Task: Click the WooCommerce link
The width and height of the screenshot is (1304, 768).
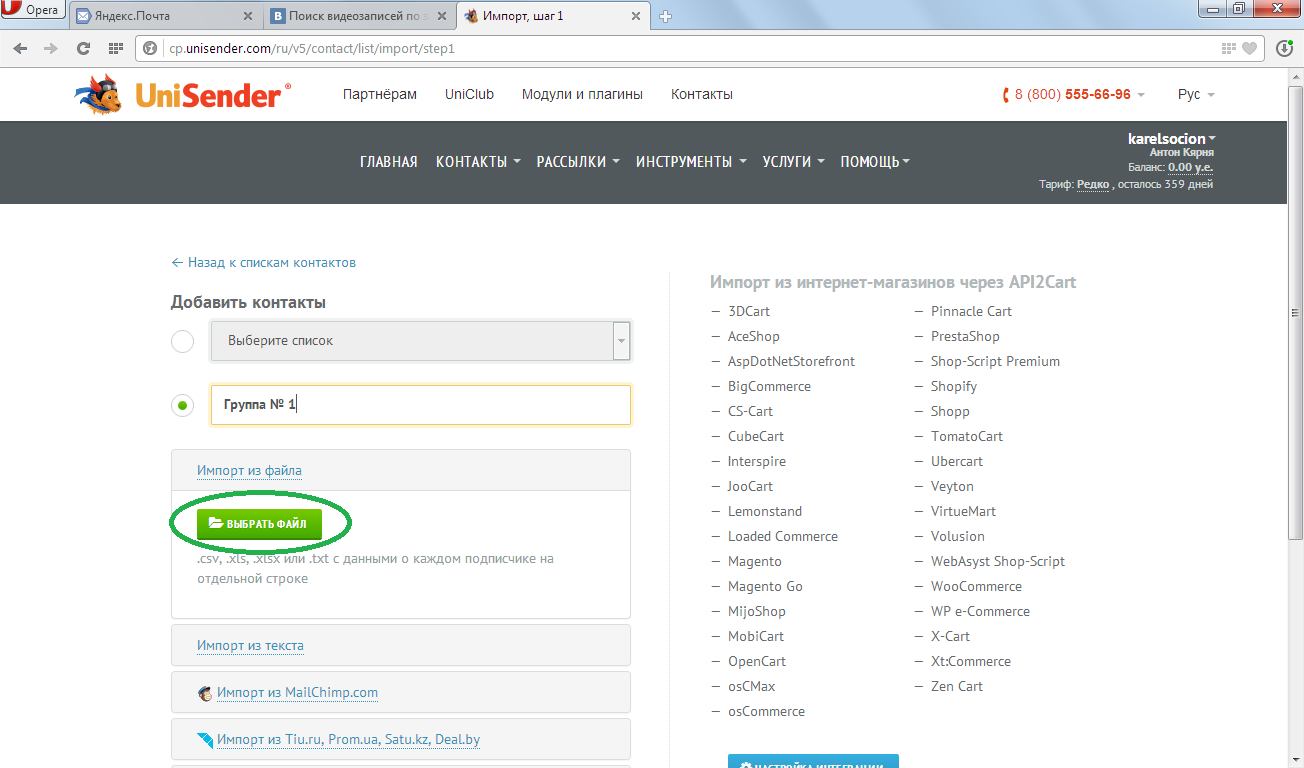Action: 976,586
